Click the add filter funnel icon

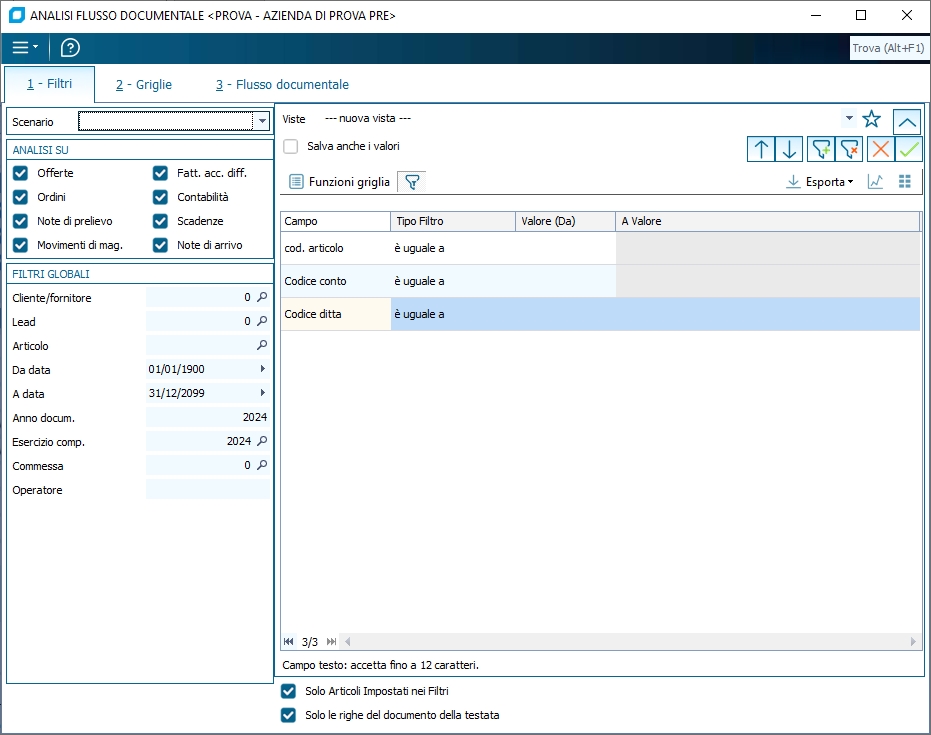tap(820, 150)
